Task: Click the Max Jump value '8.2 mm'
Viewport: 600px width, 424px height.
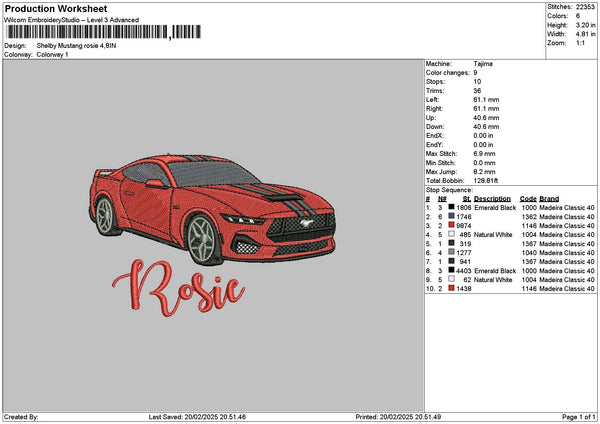Action: pyautogui.click(x=484, y=172)
